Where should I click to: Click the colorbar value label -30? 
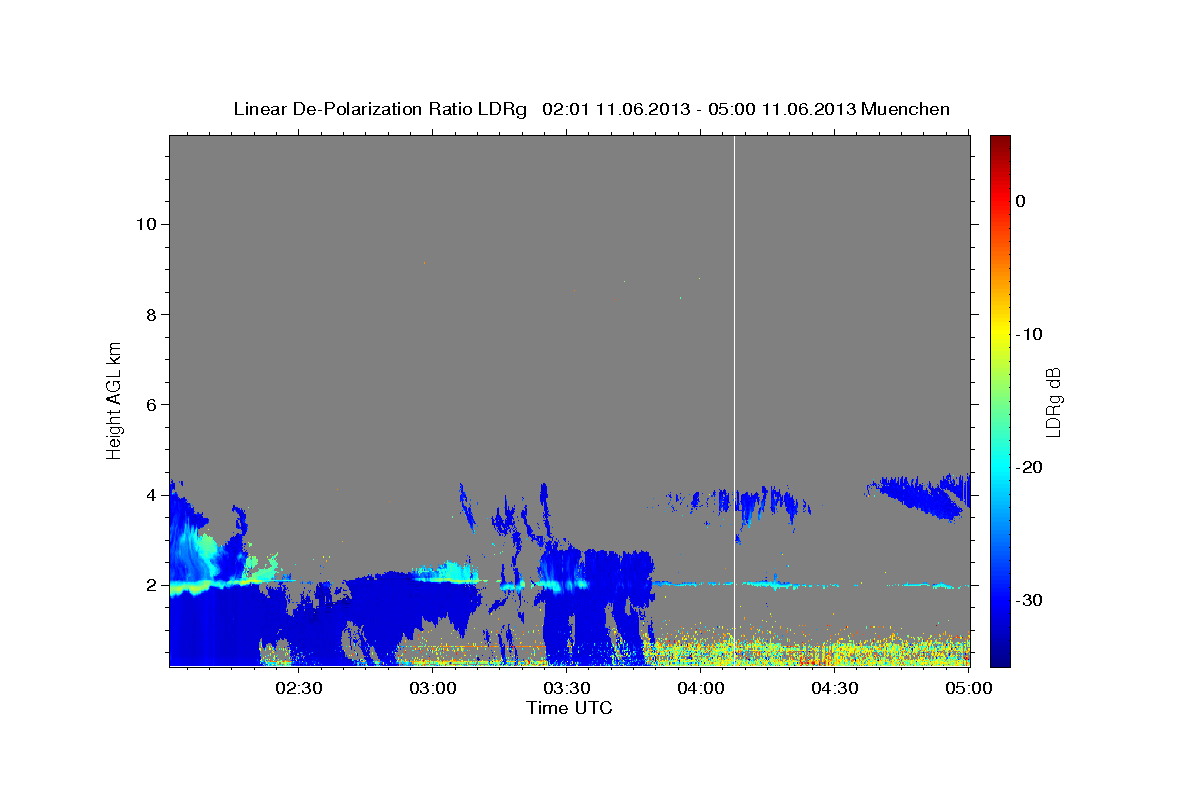[1029, 600]
